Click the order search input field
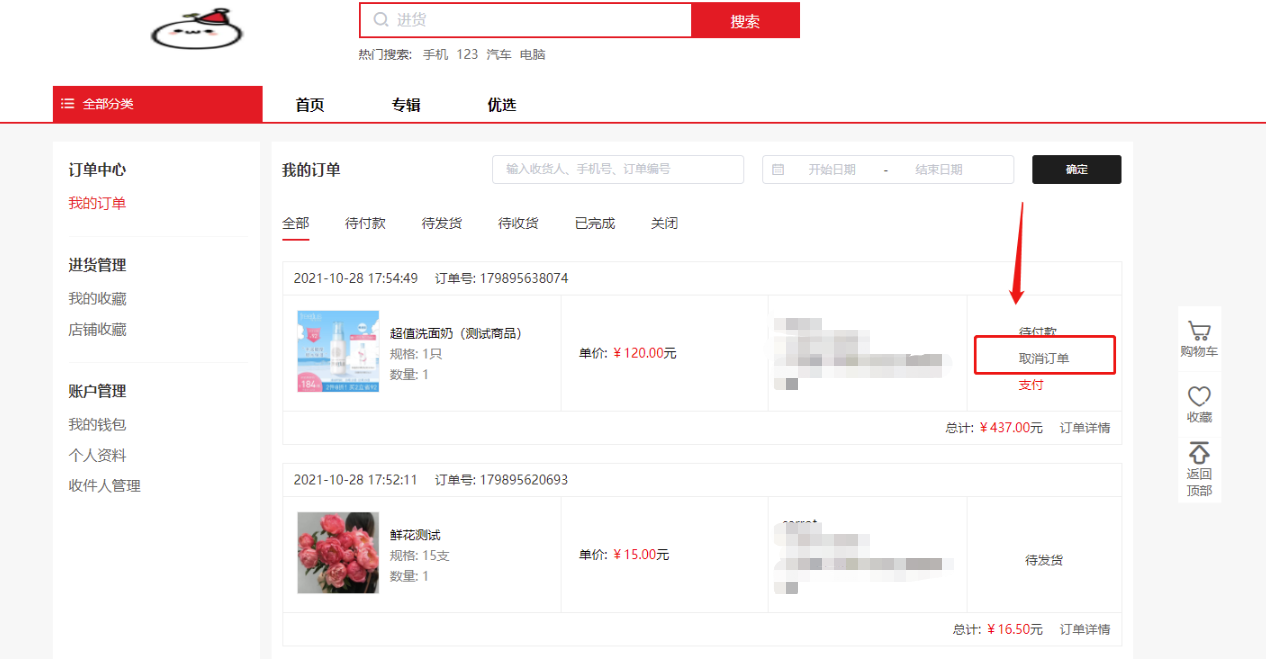 pyautogui.click(x=617, y=170)
